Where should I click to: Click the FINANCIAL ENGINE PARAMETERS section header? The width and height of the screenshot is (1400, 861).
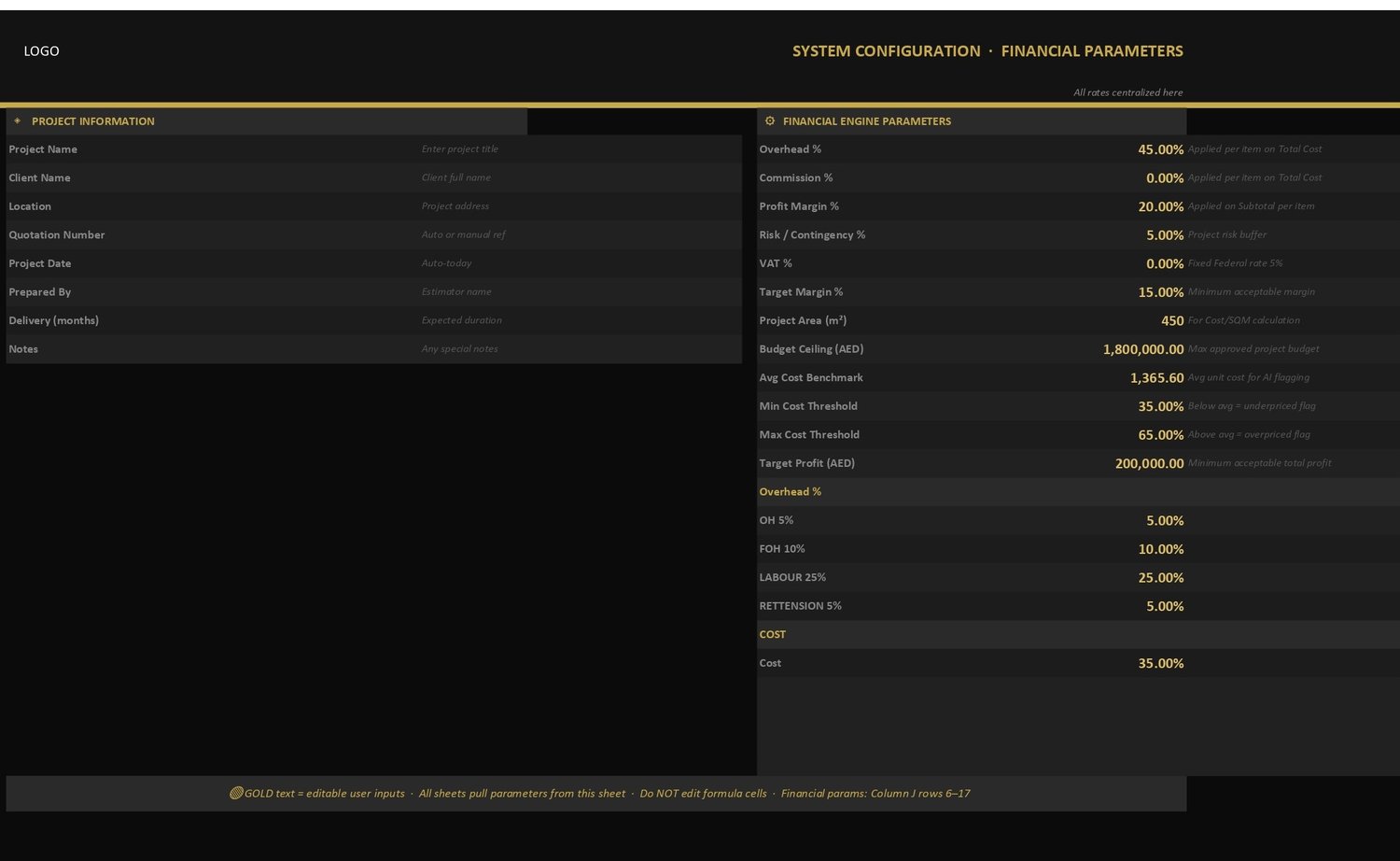coord(972,121)
